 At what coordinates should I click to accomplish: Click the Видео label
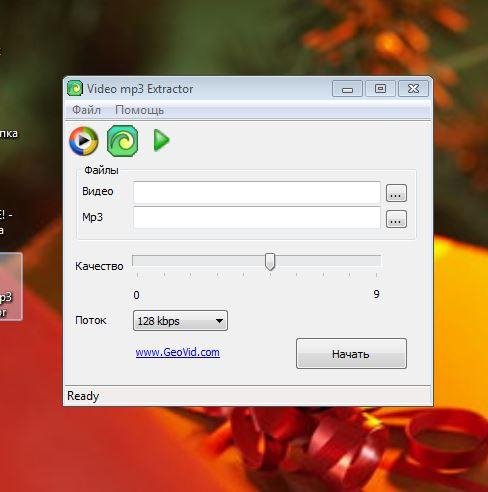click(98, 191)
